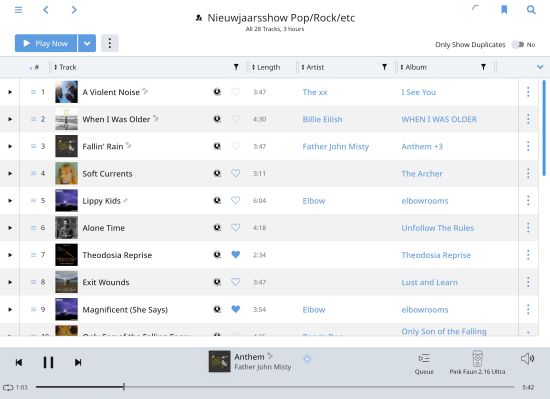
Task: Open the Billie Eilish artist link
Action: (322, 119)
